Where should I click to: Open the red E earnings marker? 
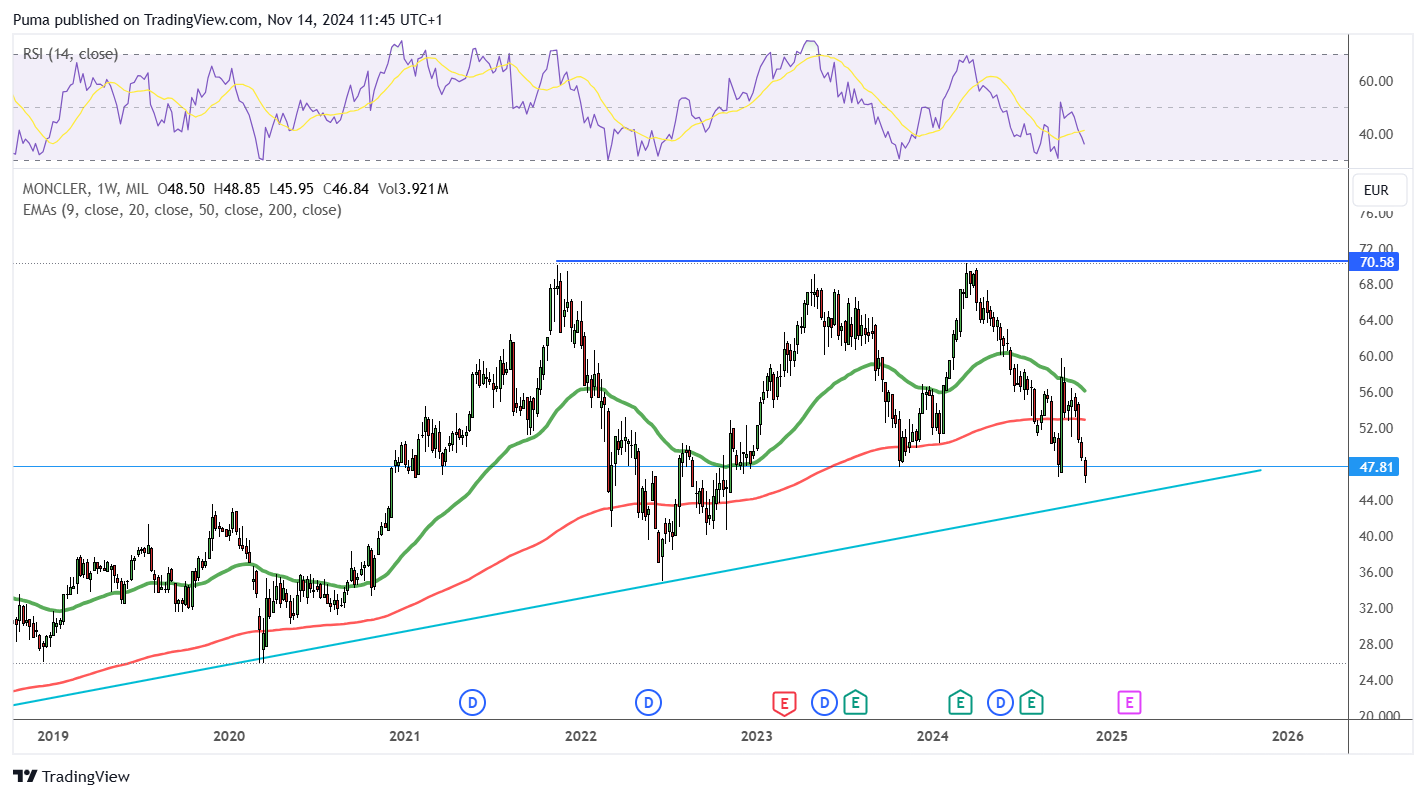784,703
